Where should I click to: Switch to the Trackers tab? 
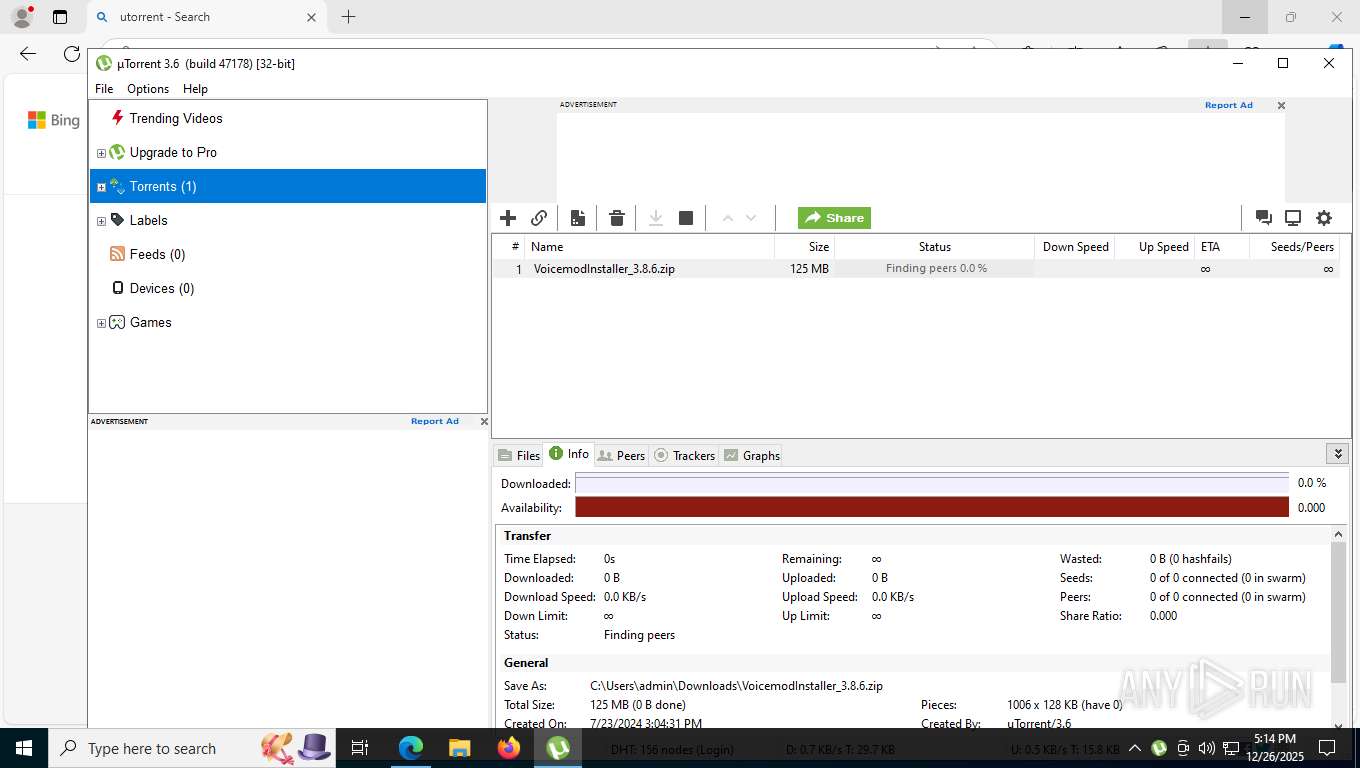[684, 455]
